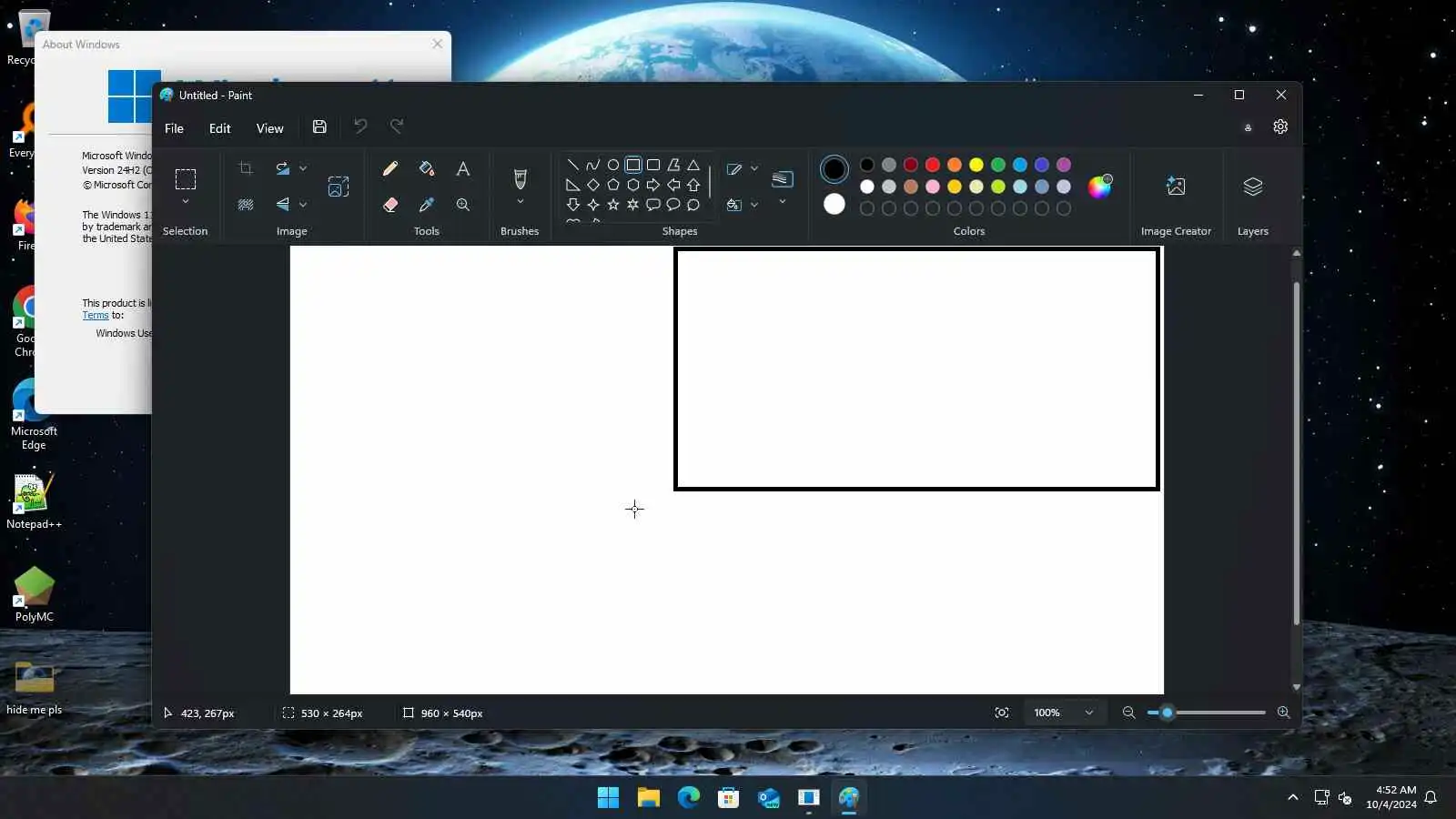Click the Redo button
The image size is (1456, 819).
point(397,126)
